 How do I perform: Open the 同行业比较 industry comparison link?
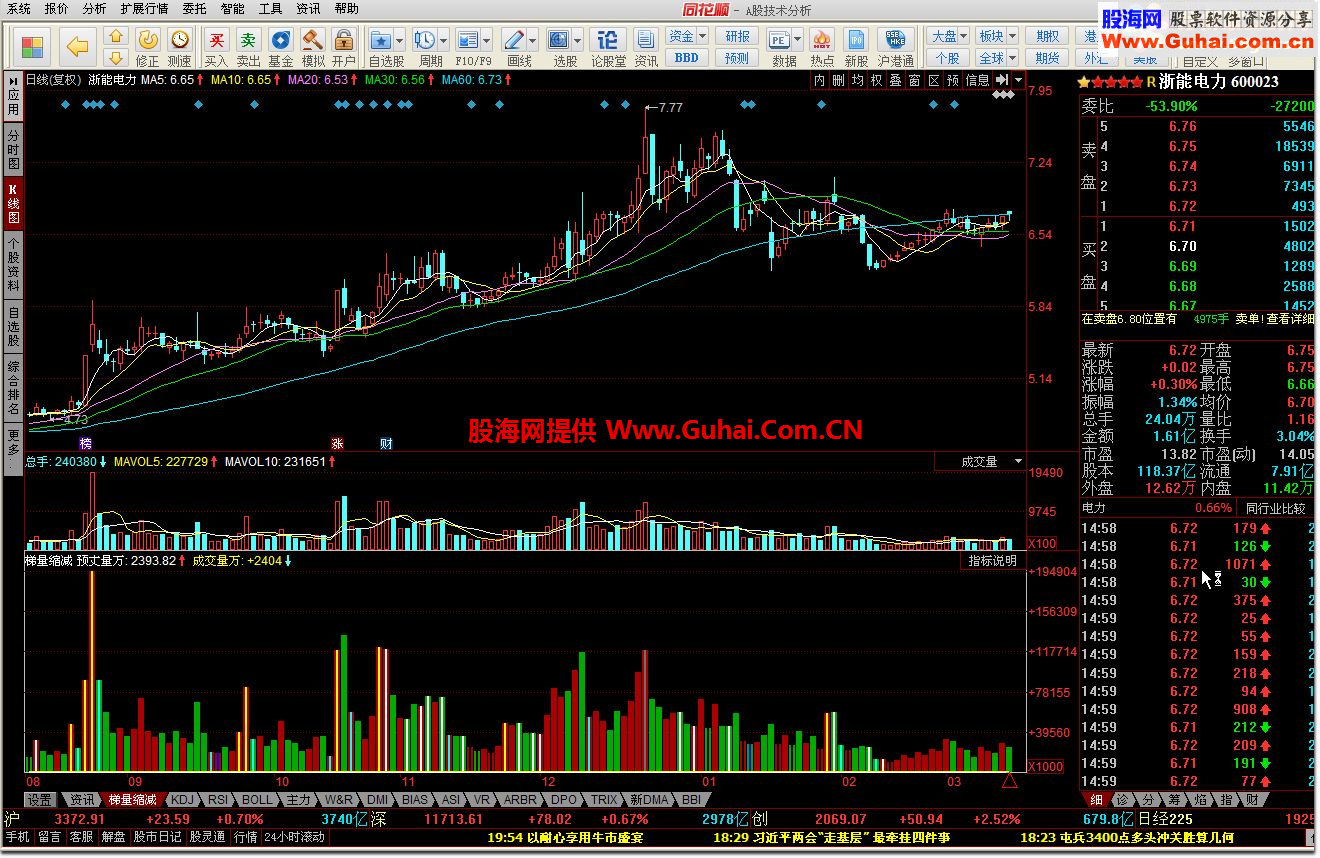pyautogui.click(x=1275, y=508)
